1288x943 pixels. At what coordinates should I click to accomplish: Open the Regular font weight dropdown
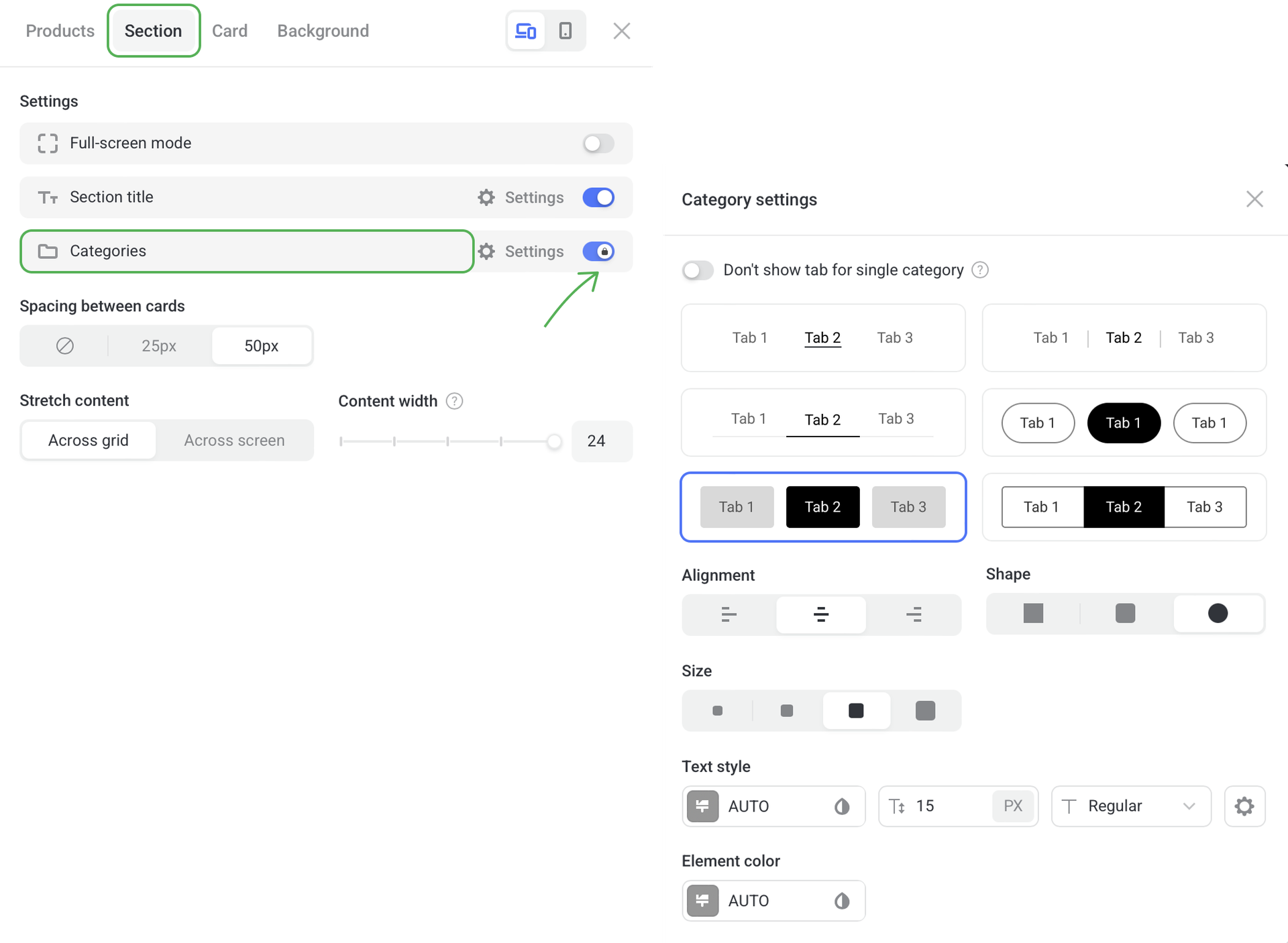(1131, 806)
